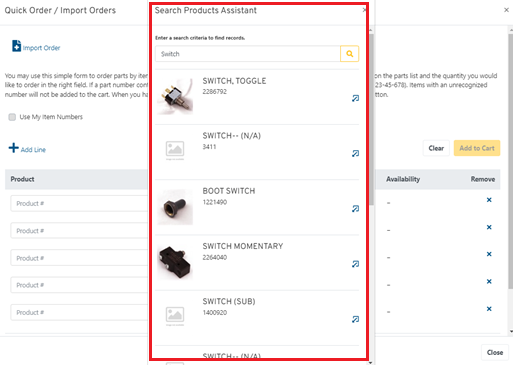This screenshot has height=365, width=514.
Task: Open the momentary switch product thumbnail
Action: (x=175, y=262)
